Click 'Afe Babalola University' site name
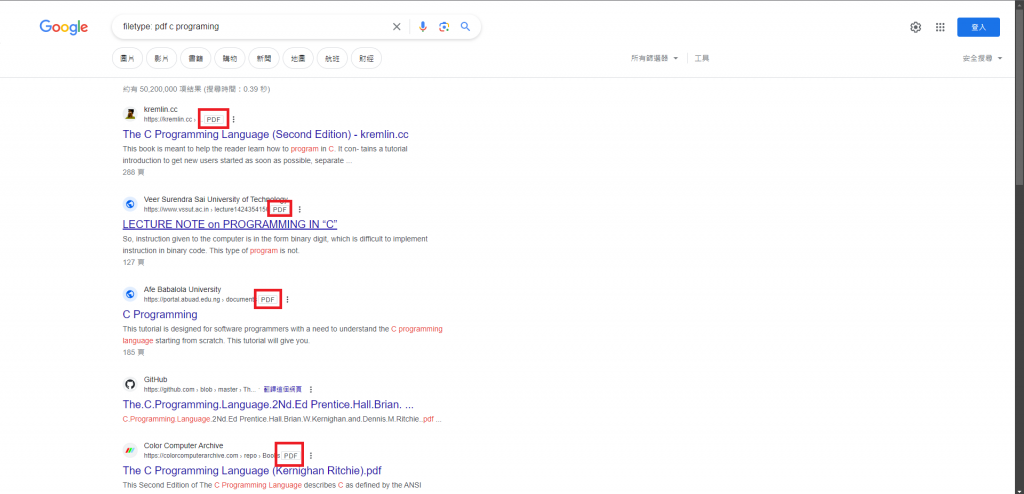The height and width of the screenshot is (494, 1024). coord(182,289)
